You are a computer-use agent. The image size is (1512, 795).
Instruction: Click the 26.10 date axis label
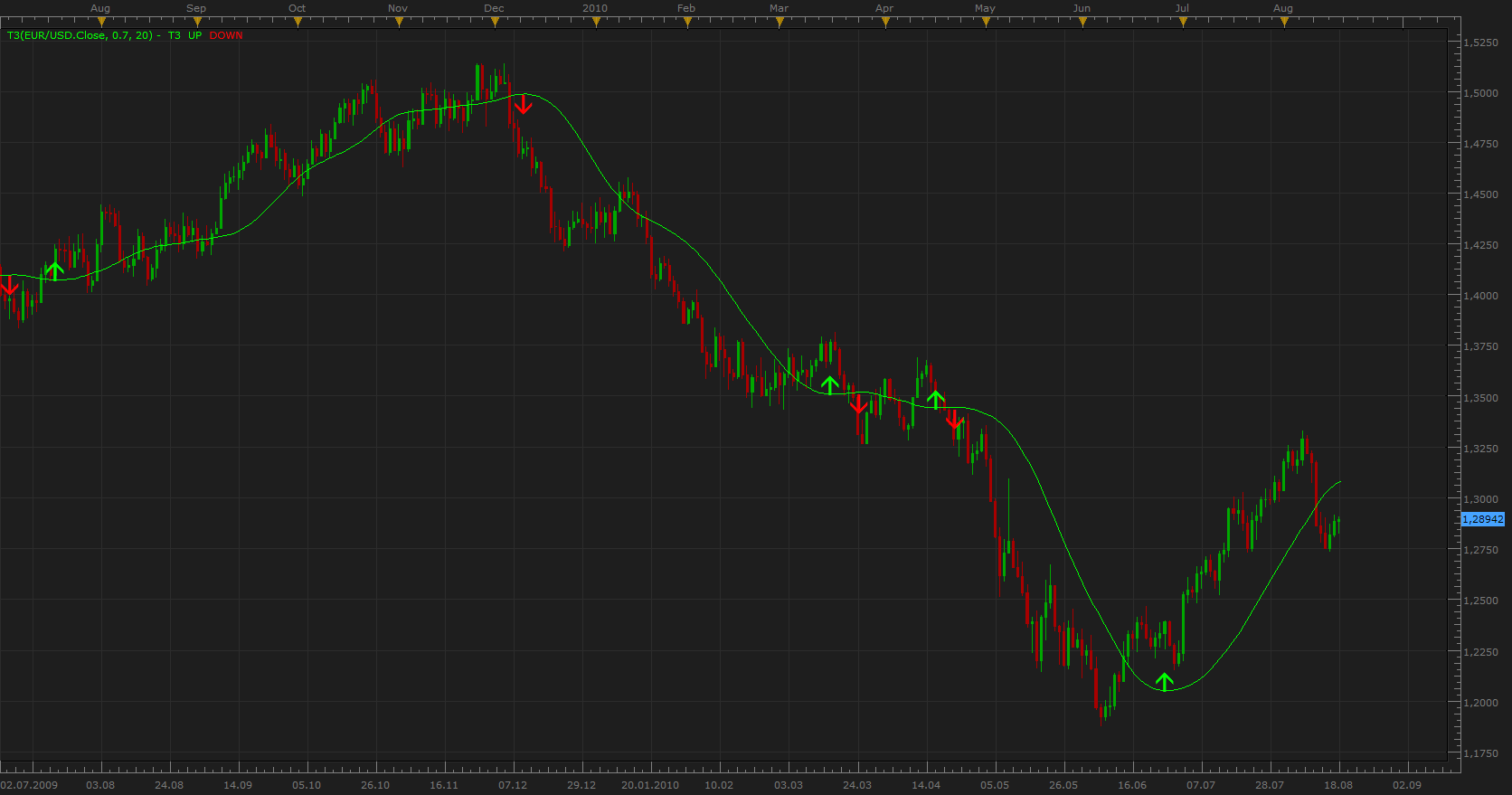tap(375, 785)
